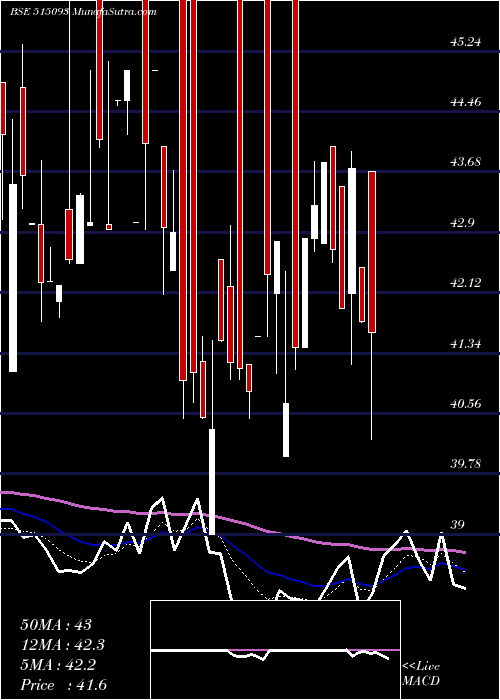This screenshot has width=500, height=700.
Task: Click the 42.9 price axis label
Action: click(x=463, y=223)
